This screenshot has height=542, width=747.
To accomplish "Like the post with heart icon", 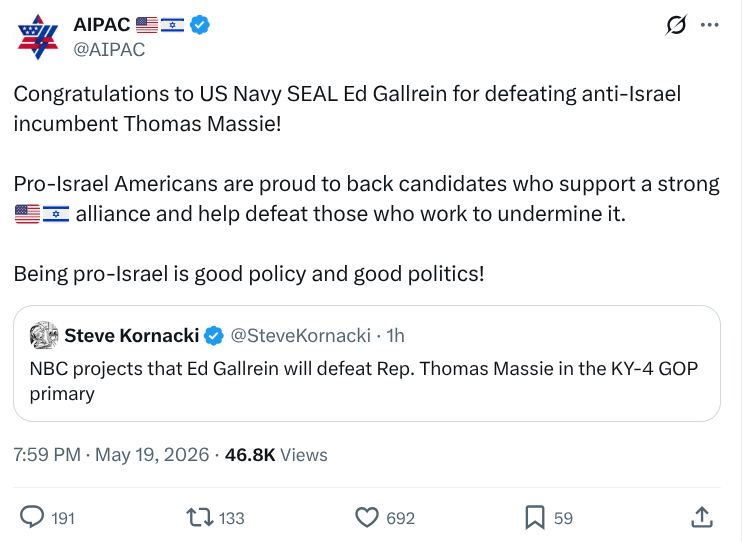I will point(367,517).
